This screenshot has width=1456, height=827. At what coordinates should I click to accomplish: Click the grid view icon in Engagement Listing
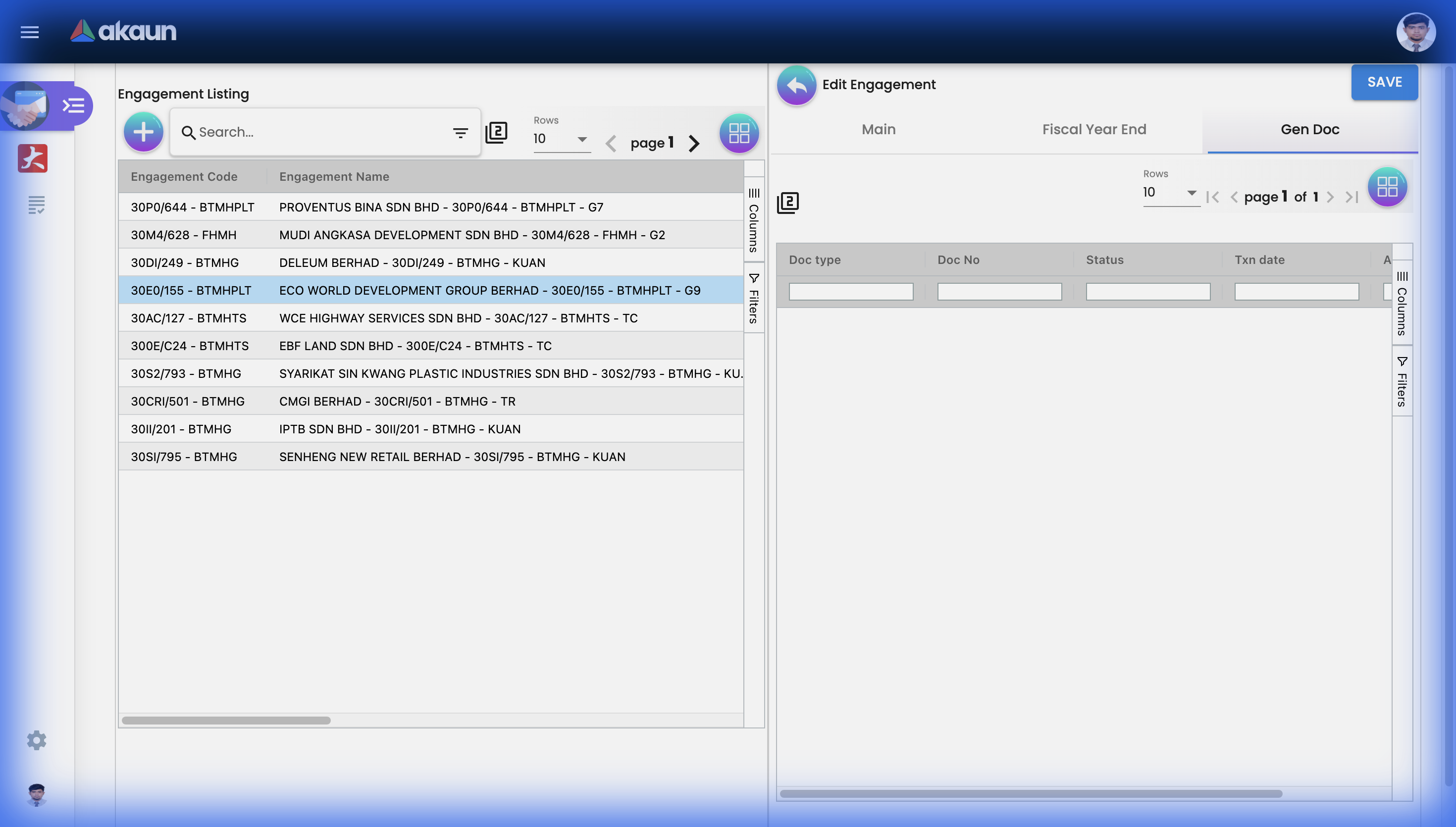pos(739,134)
